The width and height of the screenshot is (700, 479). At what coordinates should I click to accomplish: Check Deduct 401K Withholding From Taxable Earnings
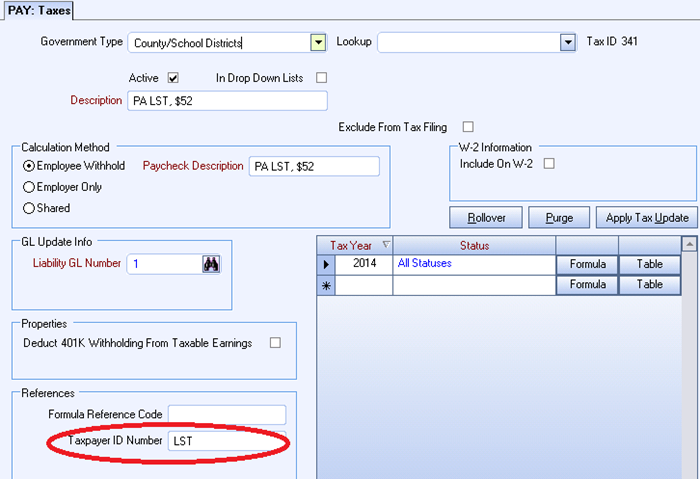[x=275, y=343]
